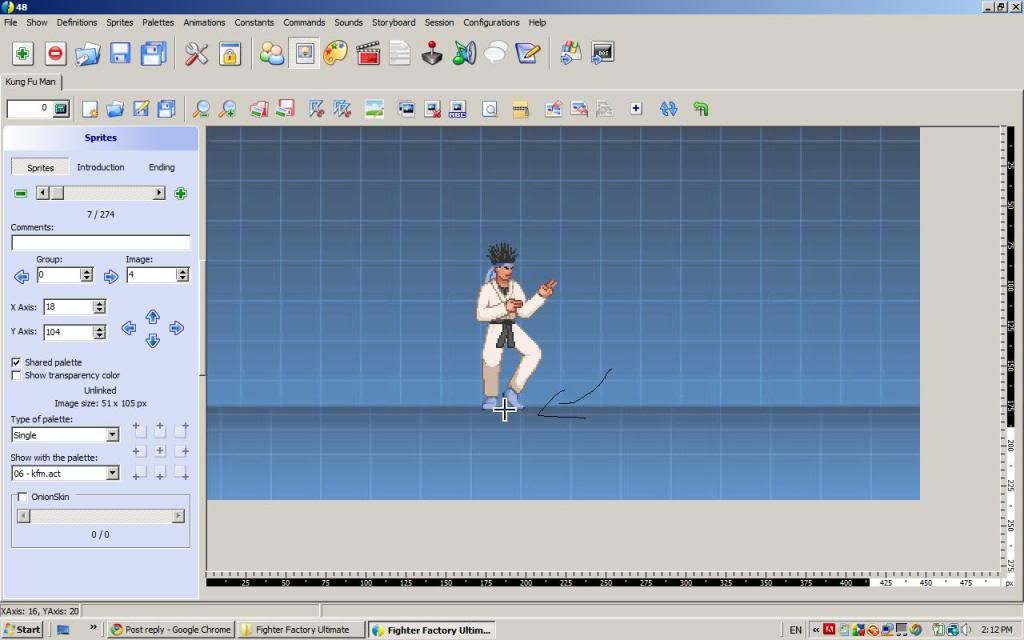Open the clapperboard animations icon
The width and height of the screenshot is (1024, 640).
368,54
